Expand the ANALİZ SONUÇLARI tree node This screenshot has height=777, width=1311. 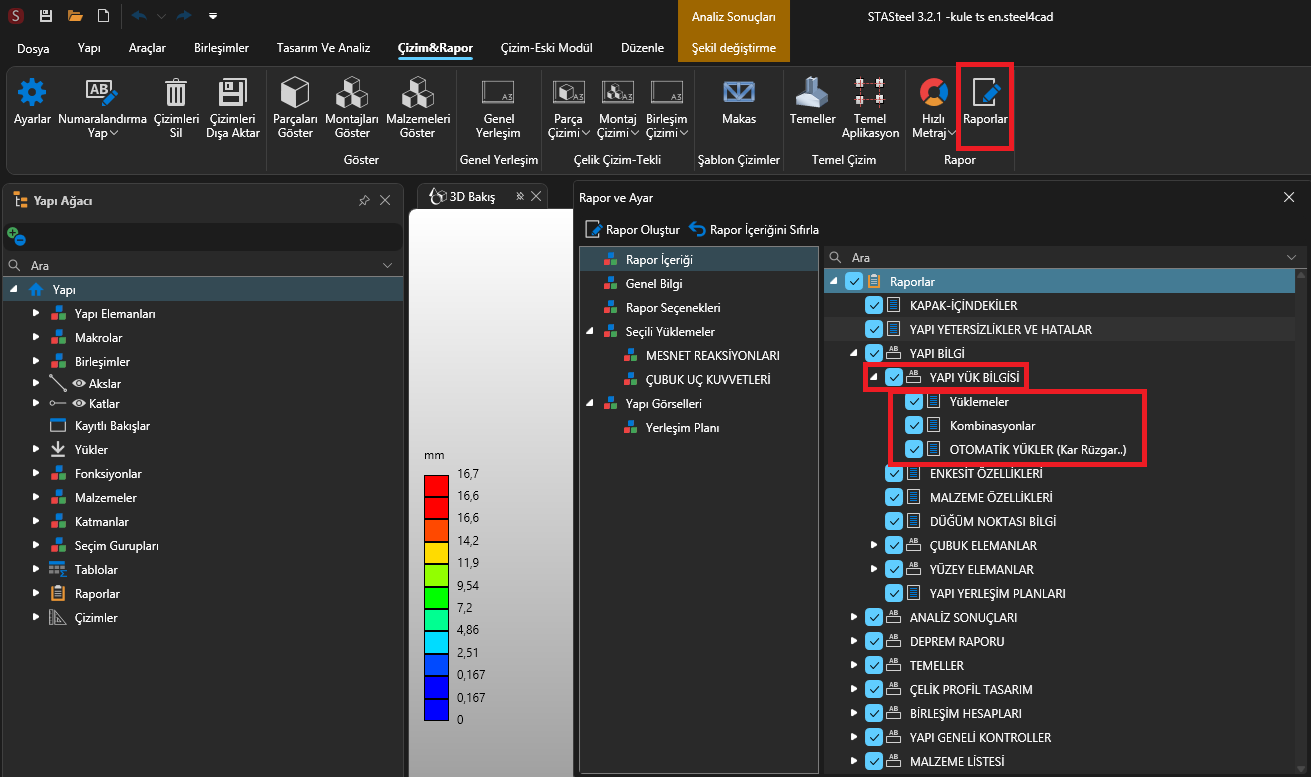pos(854,618)
